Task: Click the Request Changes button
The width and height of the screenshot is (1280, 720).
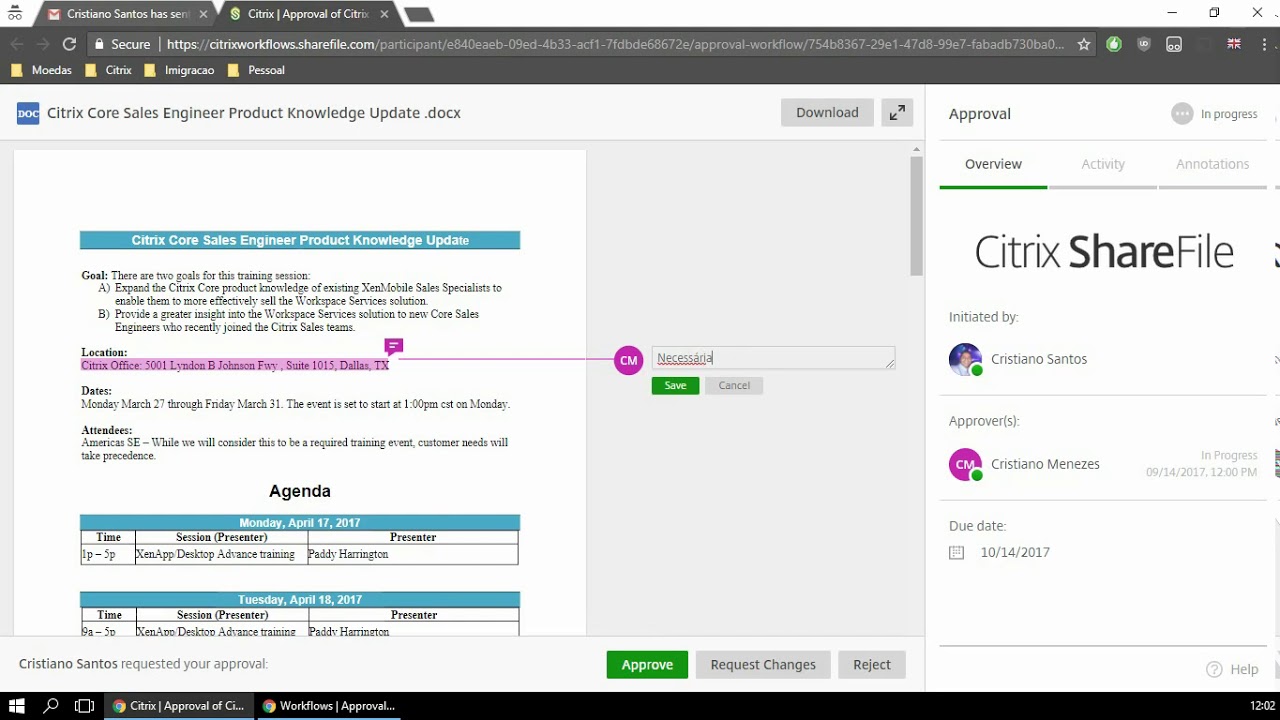Action: coord(763,665)
